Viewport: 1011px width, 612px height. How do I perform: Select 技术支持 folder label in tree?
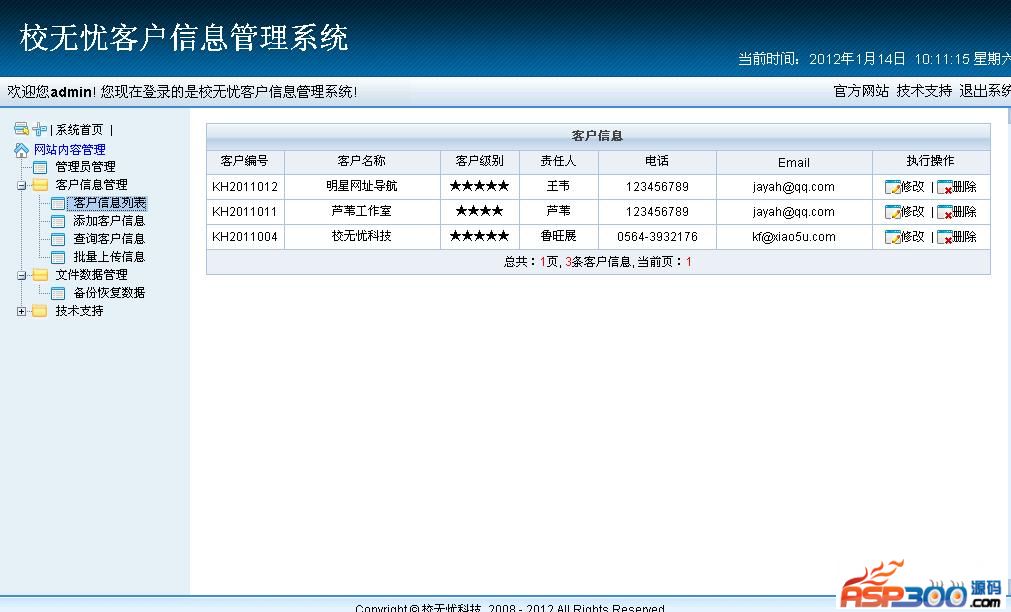click(x=79, y=311)
